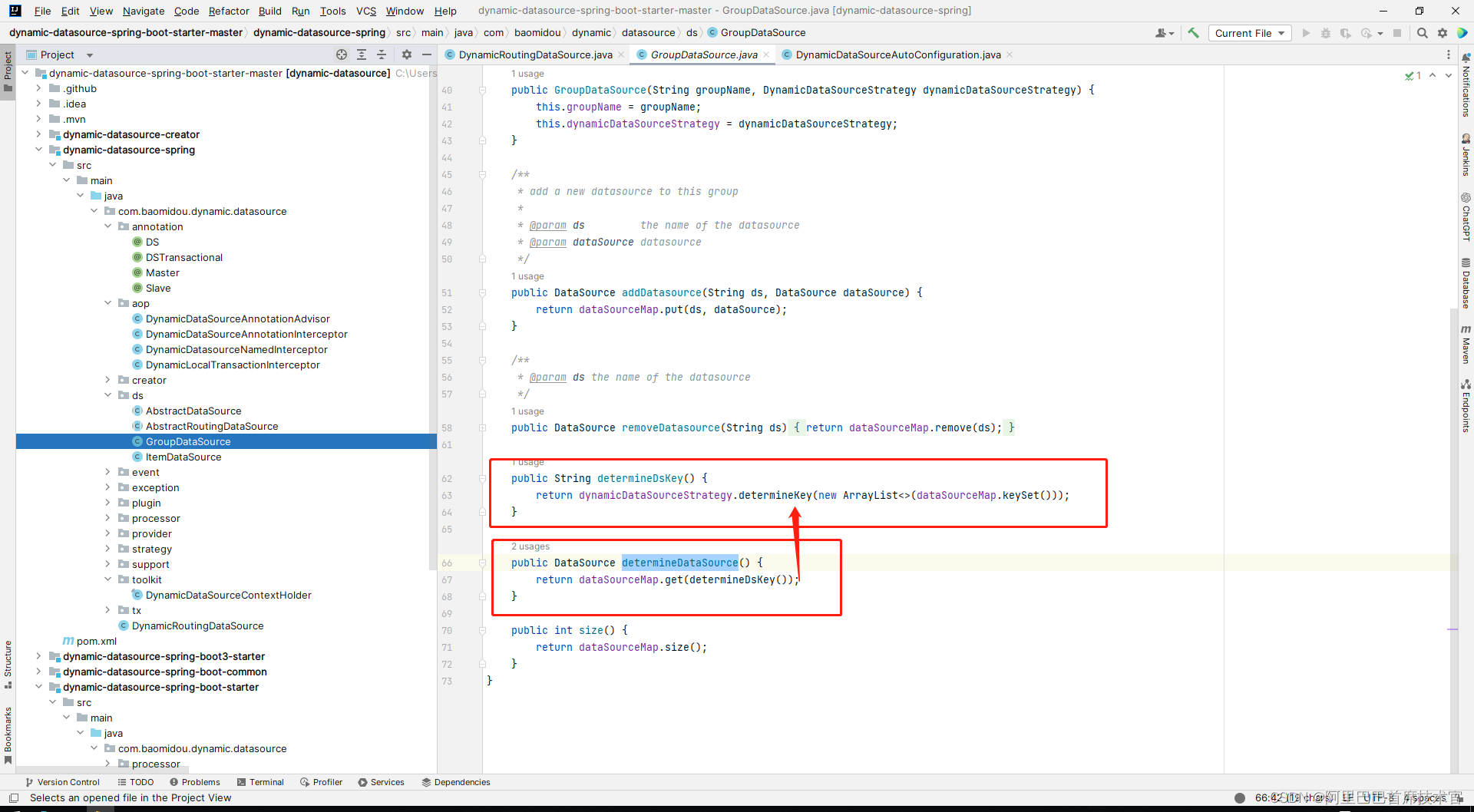The width and height of the screenshot is (1474, 812).
Task: Fold the determineDsKey method at line 62
Action: coord(482,479)
